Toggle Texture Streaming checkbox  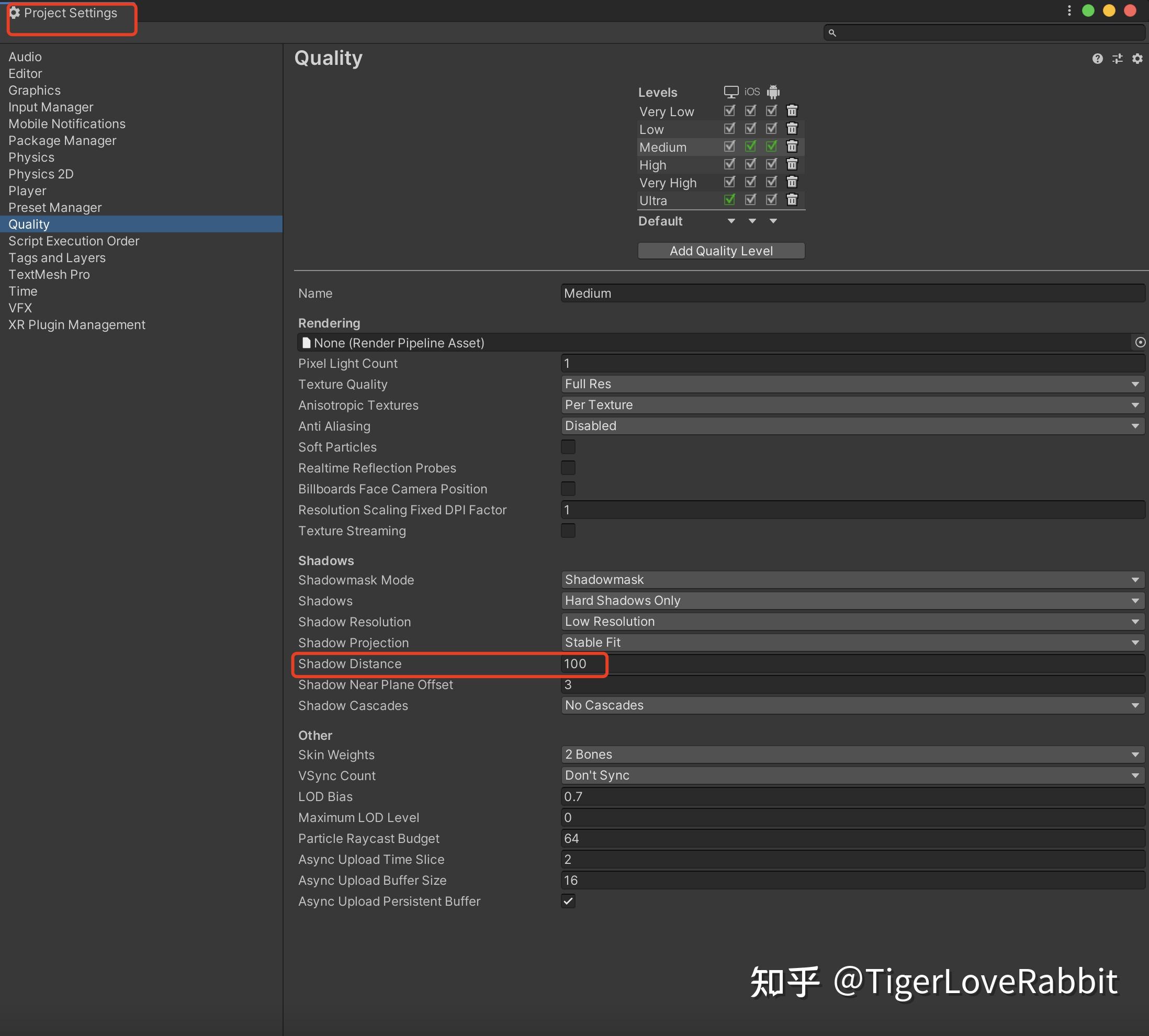click(568, 531)
